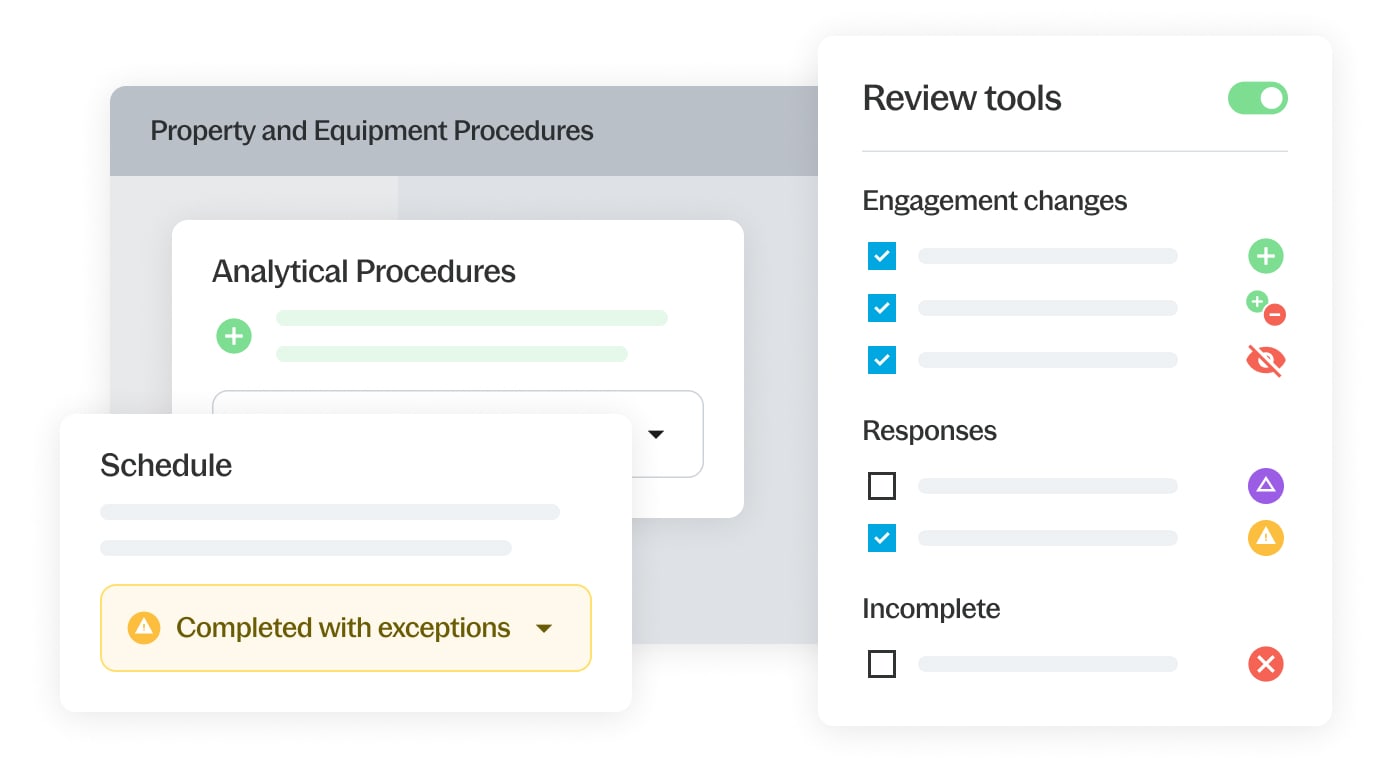Click the hidden items eye icon
The height and width of the screenshot is (780, 1392).
[x=1265, y=360]
